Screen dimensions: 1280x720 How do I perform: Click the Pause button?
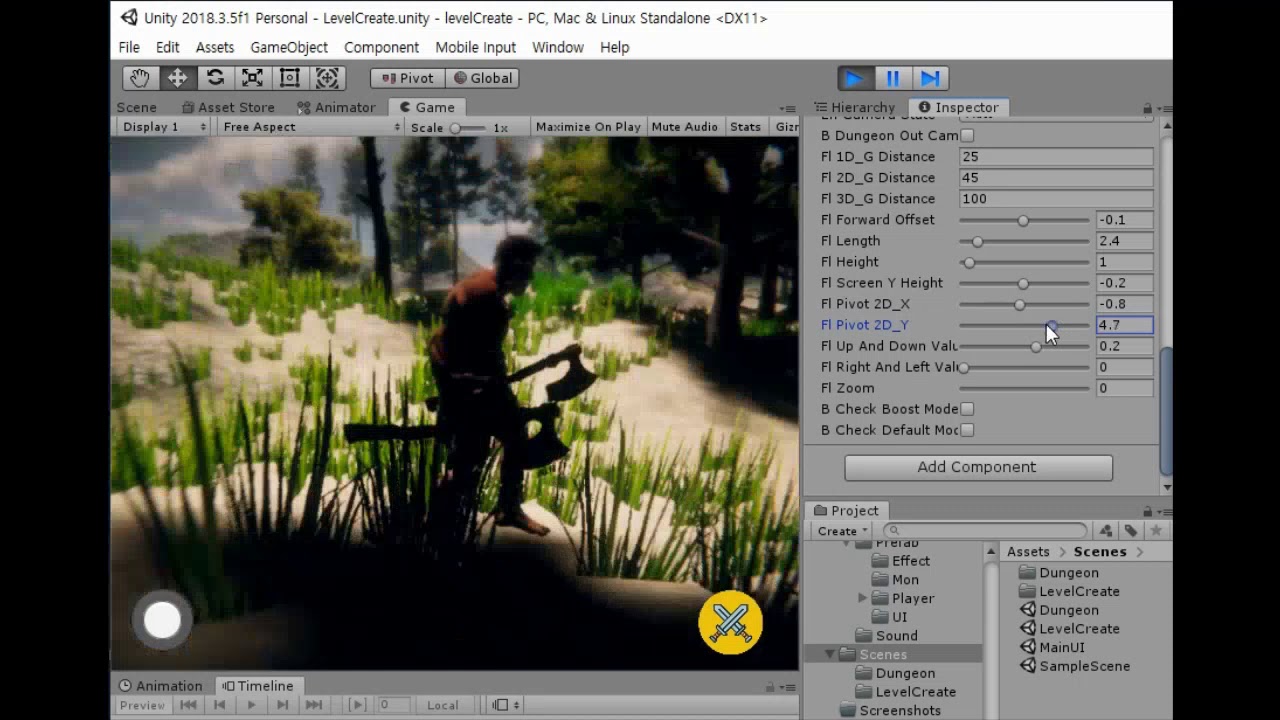click(x=893, y=78)
